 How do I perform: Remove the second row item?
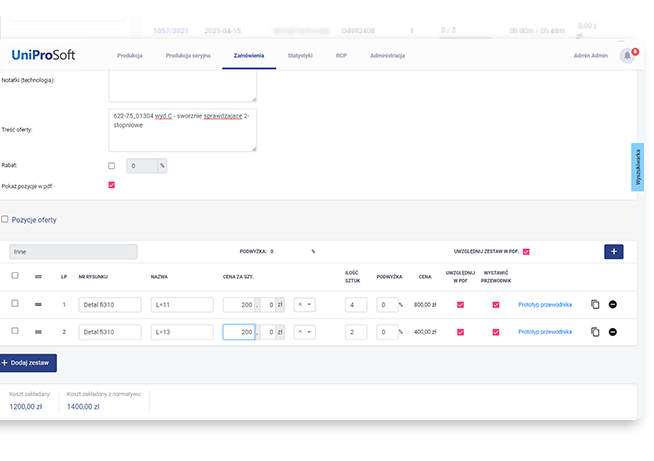point(612,332)
